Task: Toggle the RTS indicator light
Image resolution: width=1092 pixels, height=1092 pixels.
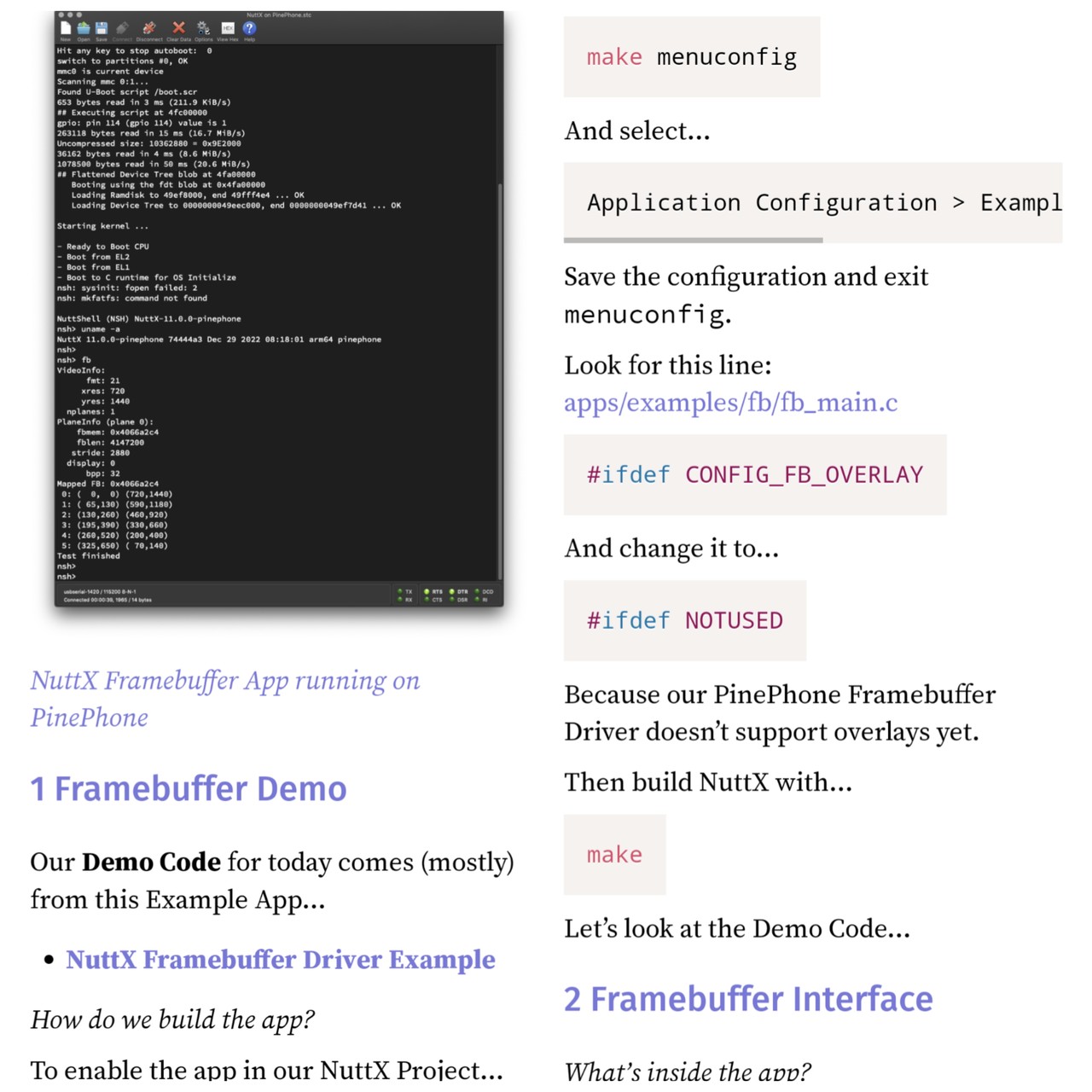Action: pyautogui.click(x=427, y=591)
